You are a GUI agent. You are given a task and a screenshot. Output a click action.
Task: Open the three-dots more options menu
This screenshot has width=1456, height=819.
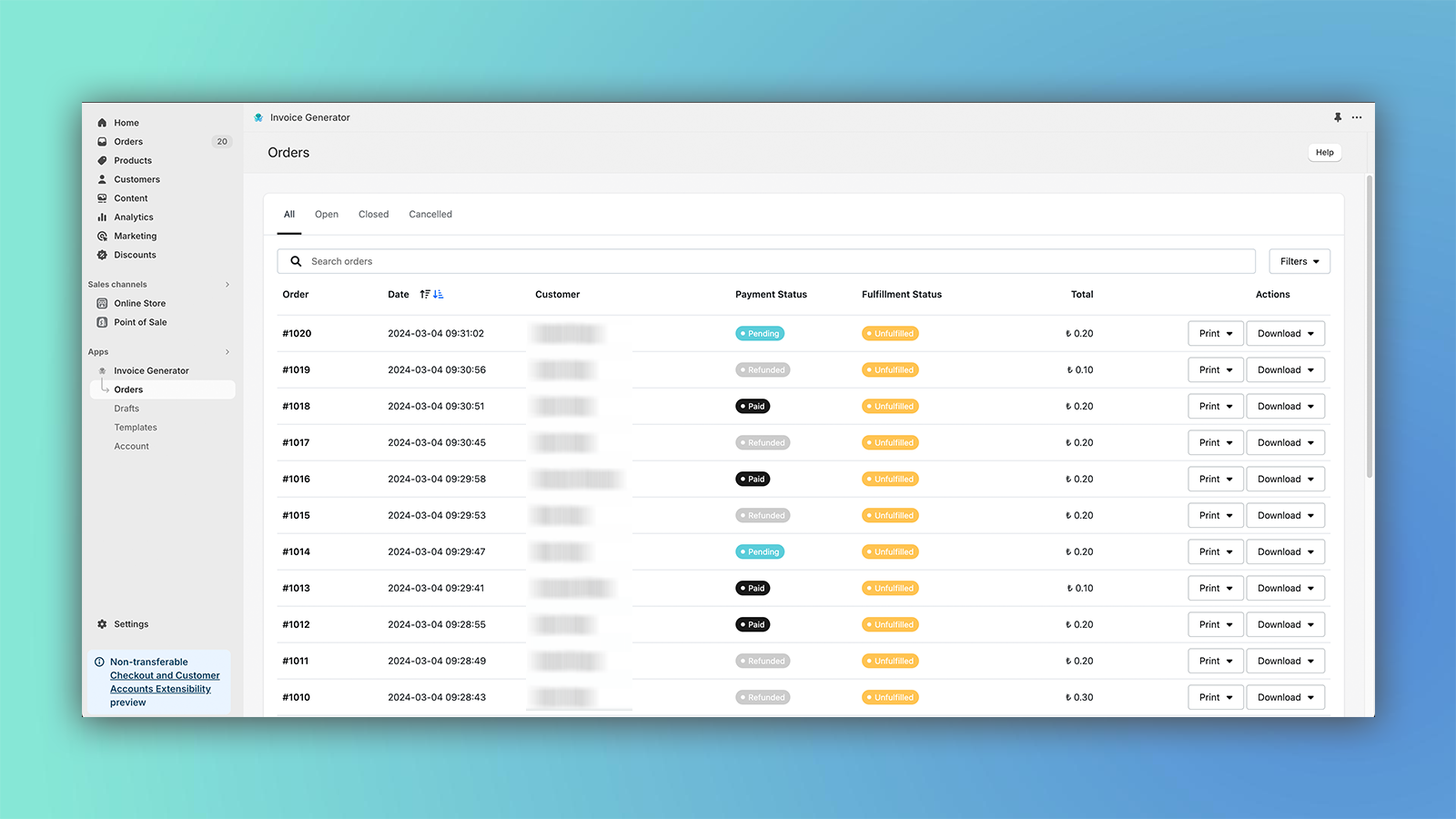point(1357,117)
